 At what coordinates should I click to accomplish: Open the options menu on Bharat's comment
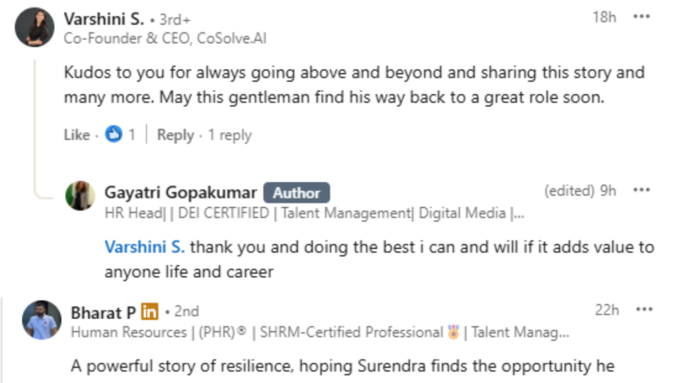click(644, 309)
